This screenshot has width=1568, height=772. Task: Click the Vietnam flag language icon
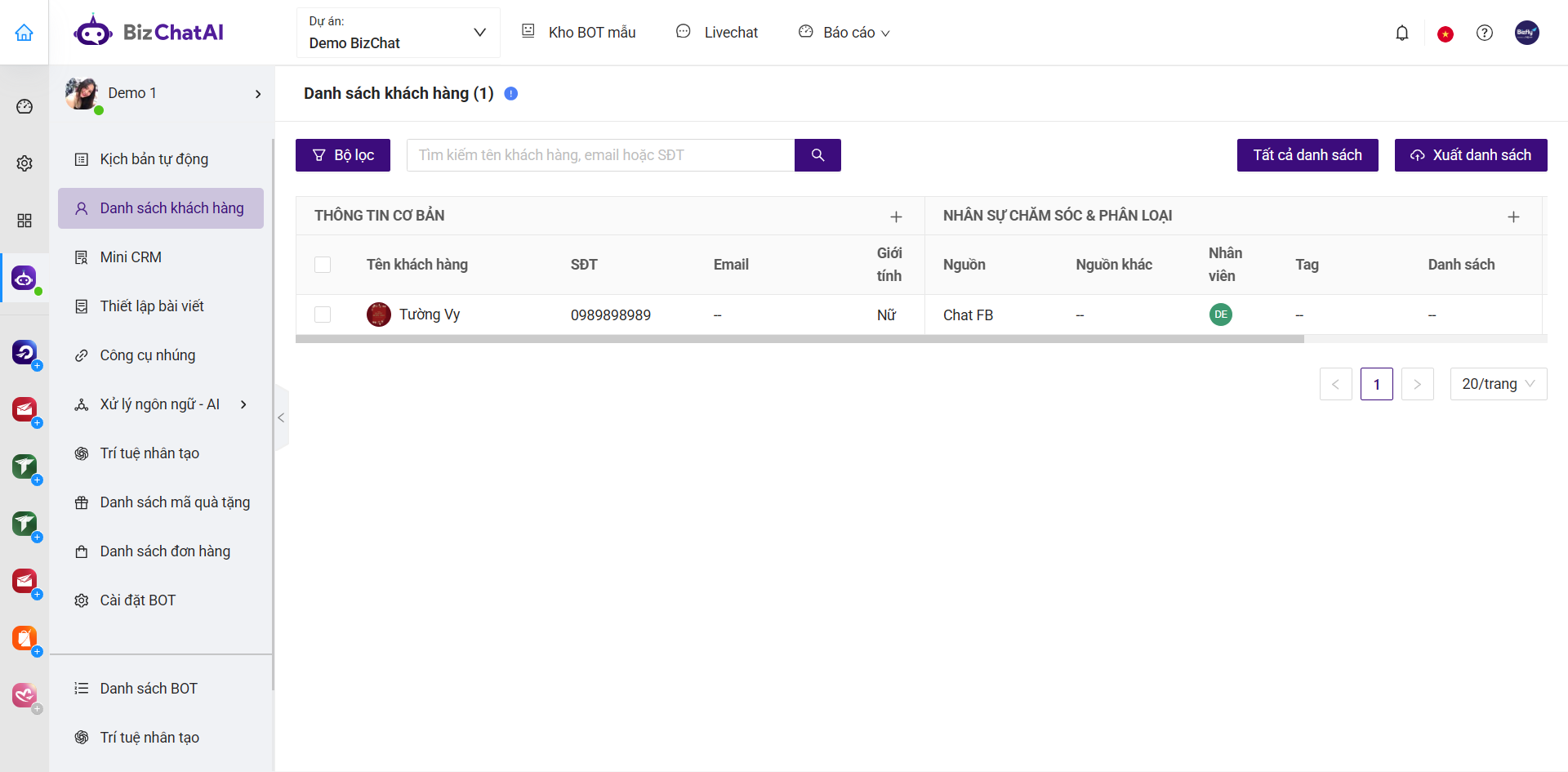tap(1445, 33)
